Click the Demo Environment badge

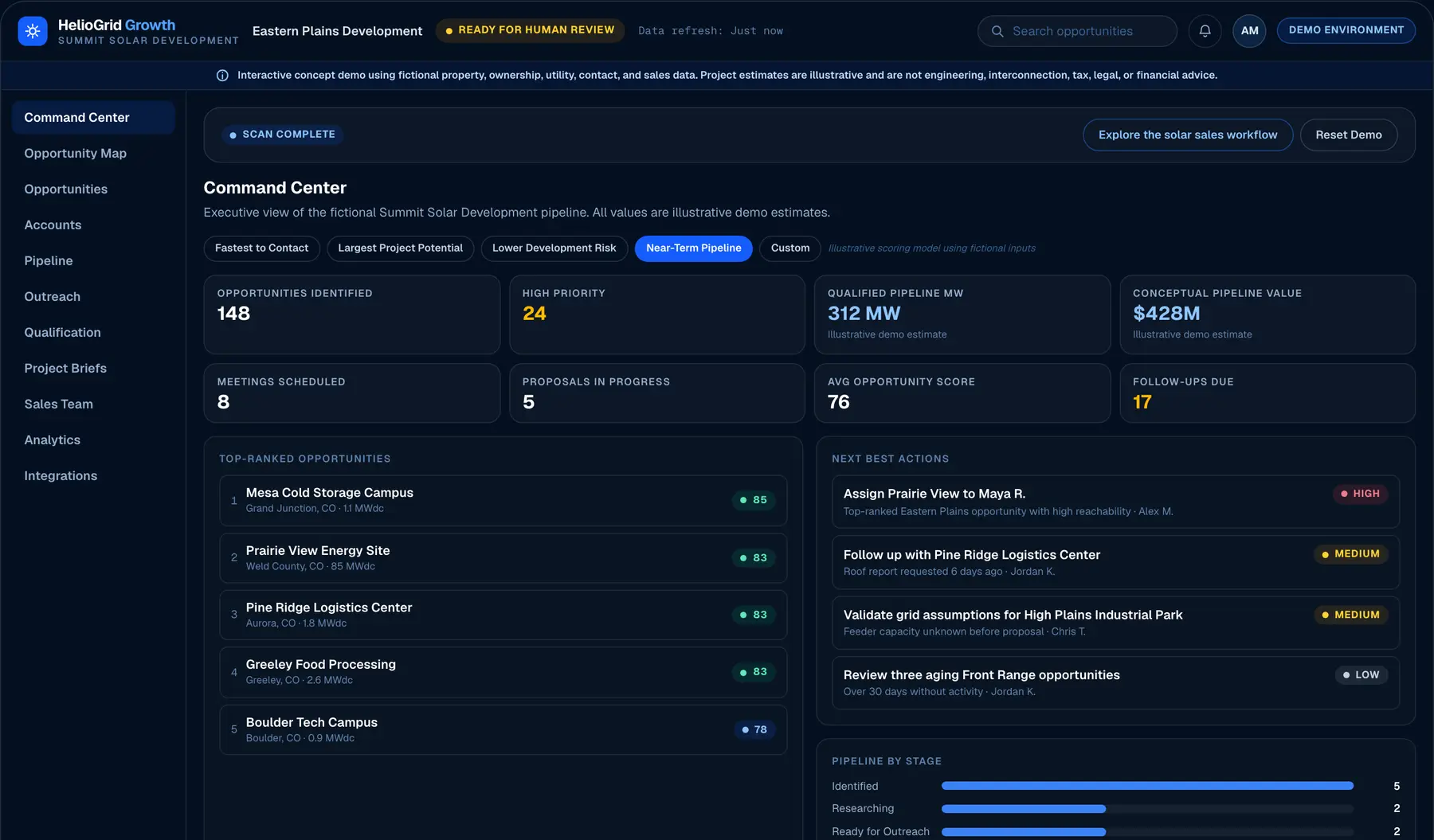pyautogui.click(x=1346, y=30)
